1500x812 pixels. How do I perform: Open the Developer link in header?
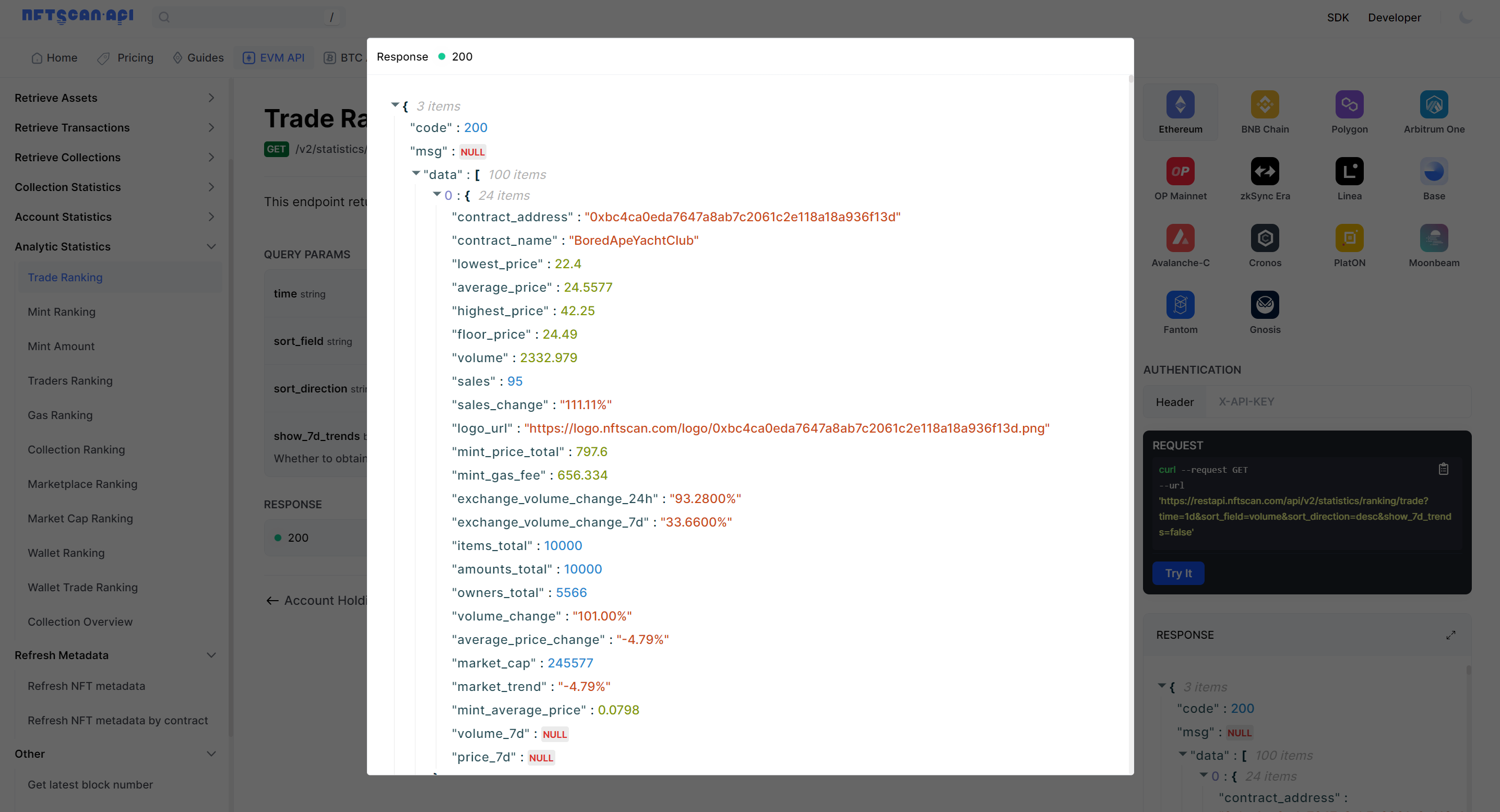(1394, 17)
